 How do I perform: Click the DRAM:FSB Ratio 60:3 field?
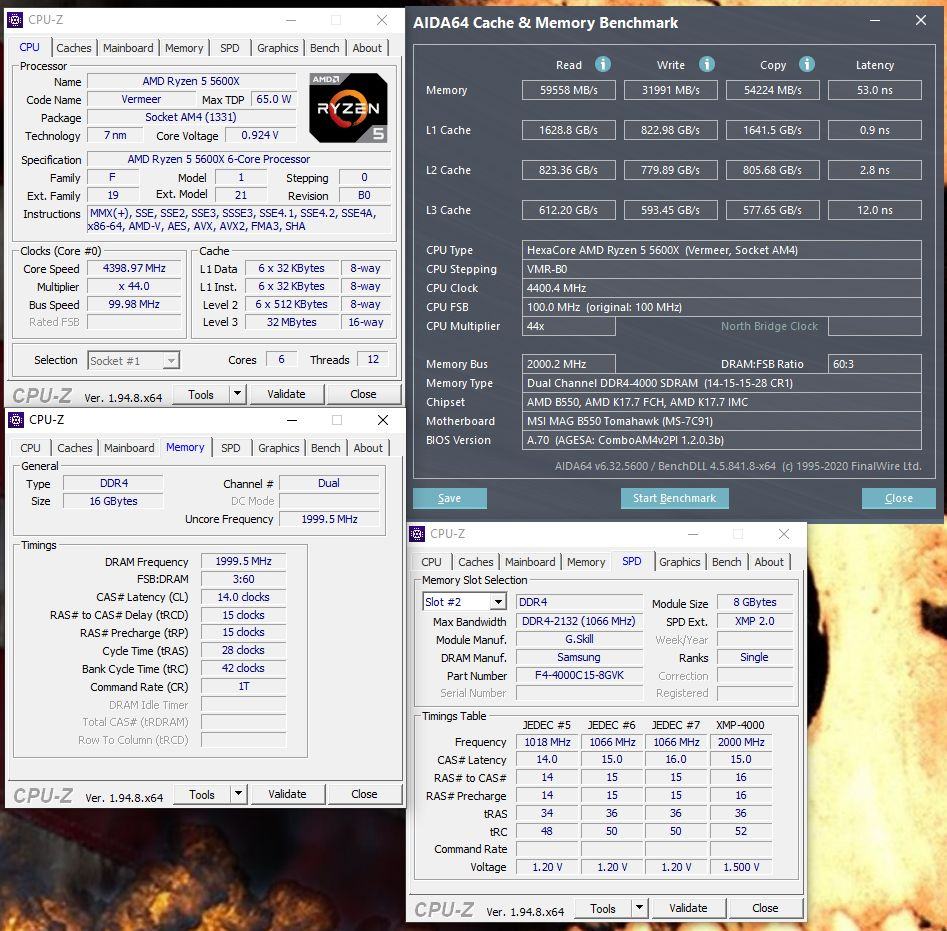click(875, 364)
